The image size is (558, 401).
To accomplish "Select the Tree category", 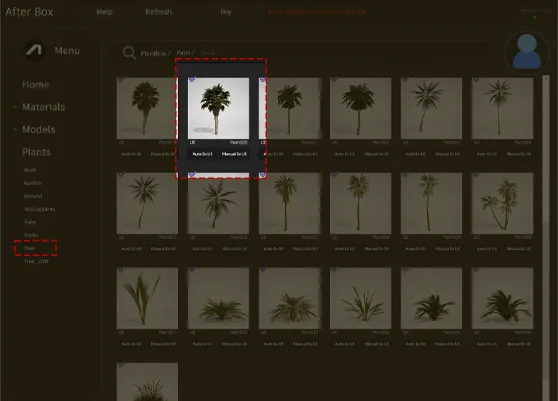I will click(x=30, y=248).
